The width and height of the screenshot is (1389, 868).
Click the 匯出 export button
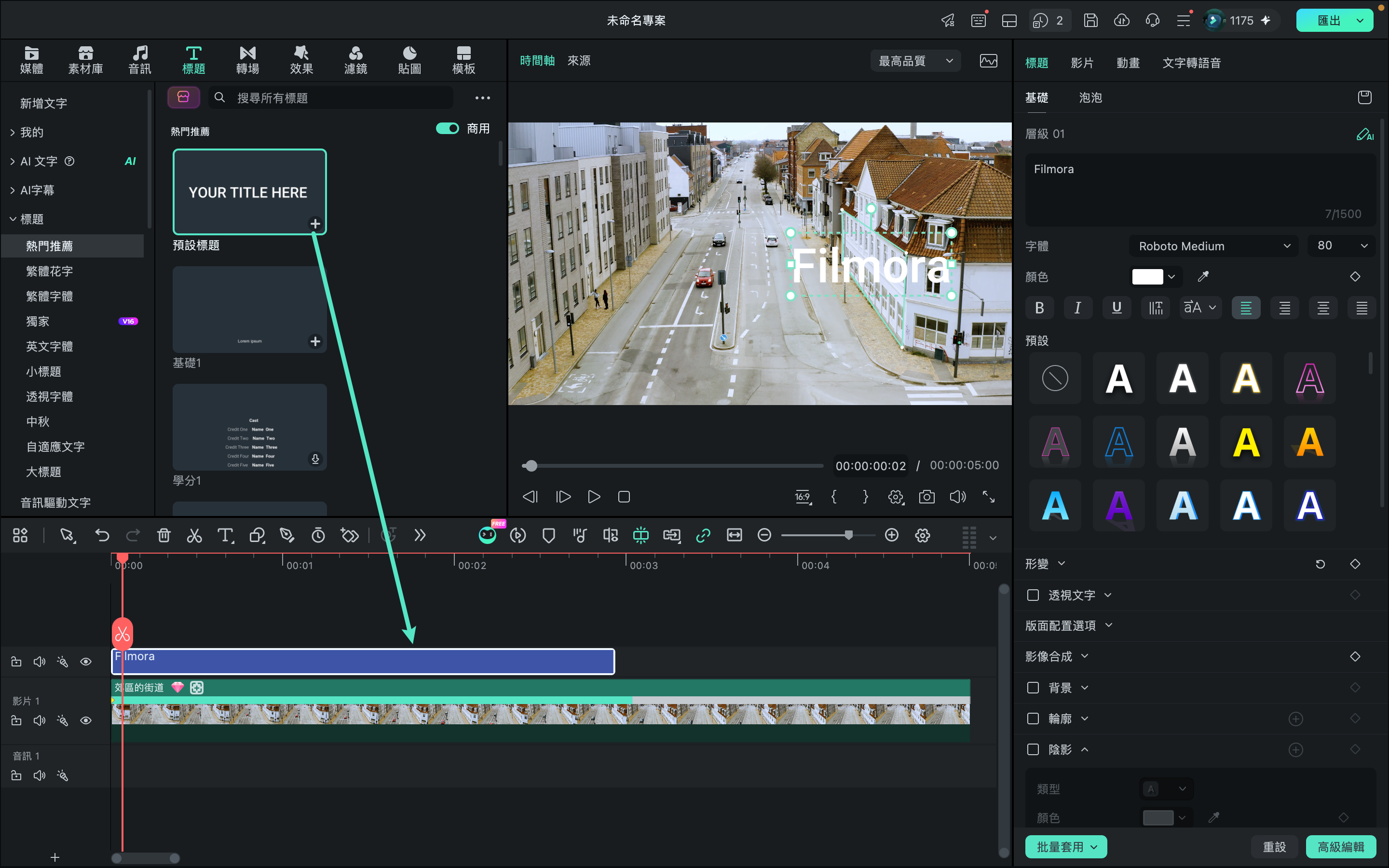pos(1334,21)
